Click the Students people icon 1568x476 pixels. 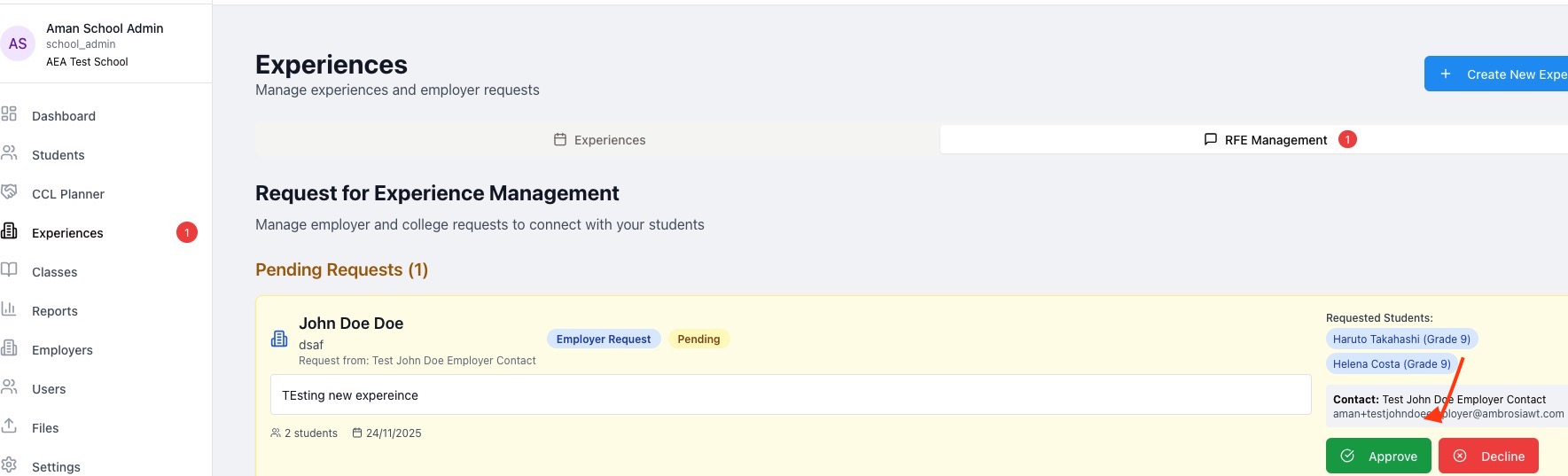9,153
